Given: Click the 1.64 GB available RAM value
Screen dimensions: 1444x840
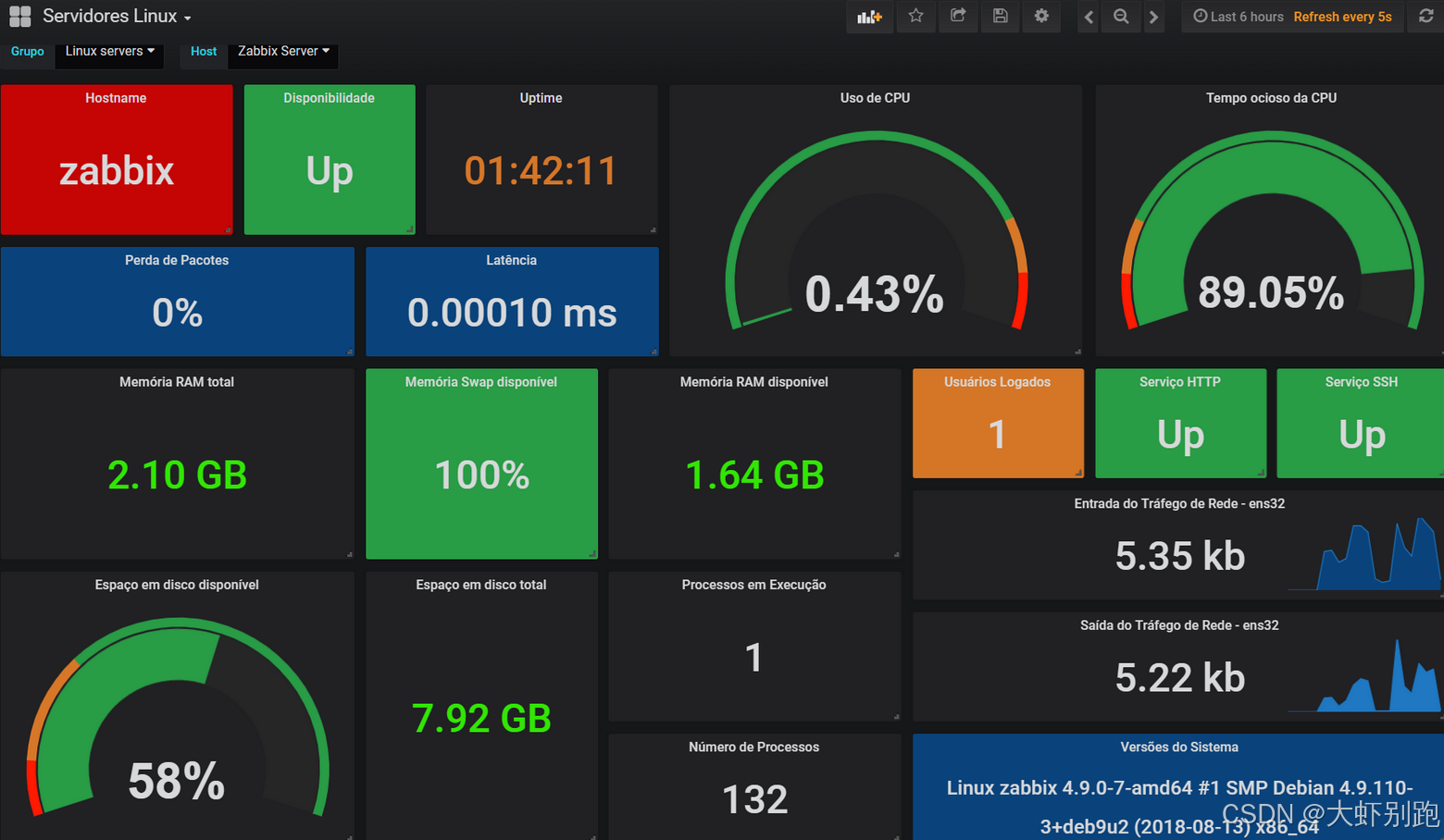Looking at the screenshot, I should [754, 476].
